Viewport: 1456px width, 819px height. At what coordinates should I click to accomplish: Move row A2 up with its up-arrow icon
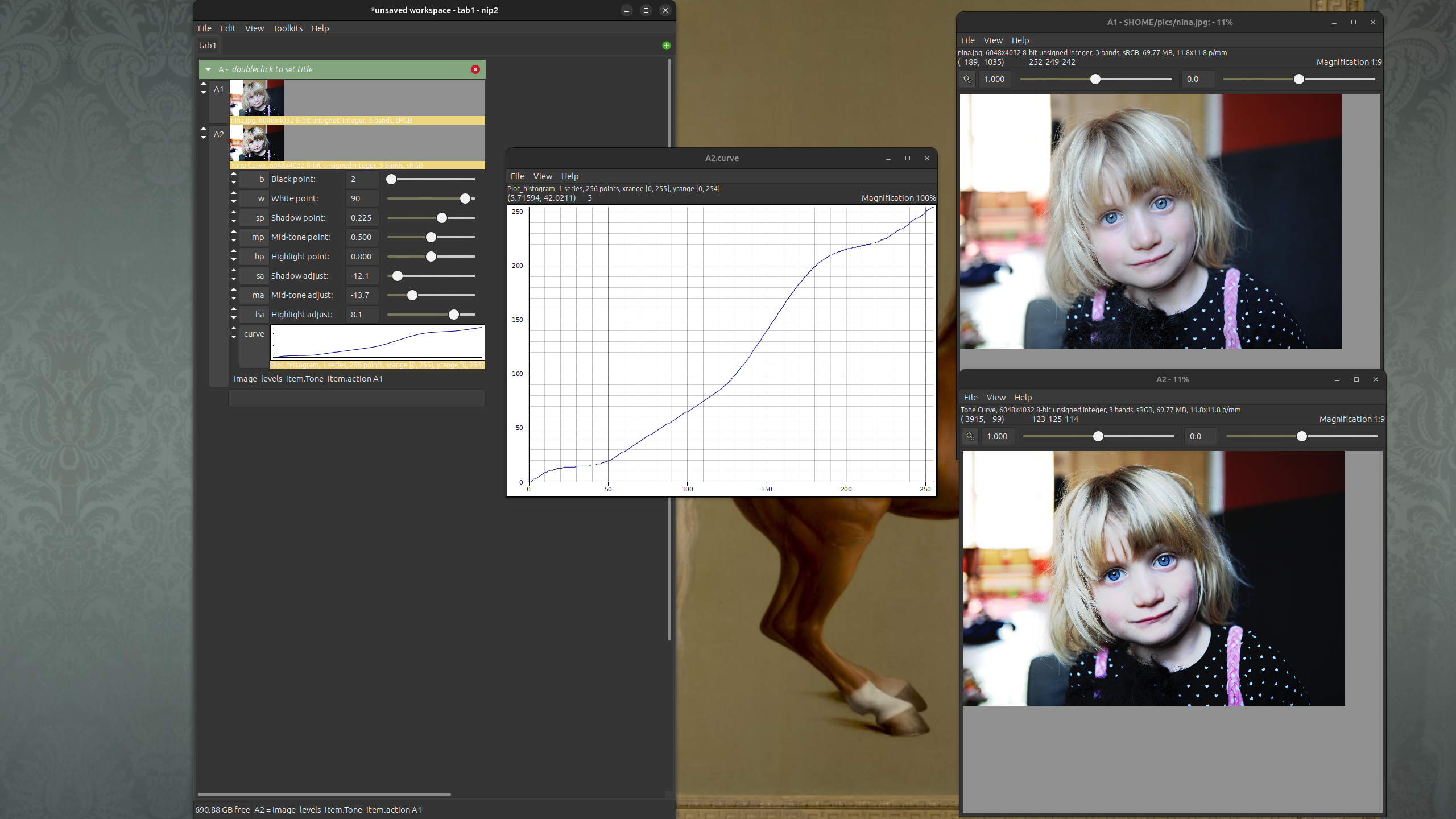pos(204,130)
